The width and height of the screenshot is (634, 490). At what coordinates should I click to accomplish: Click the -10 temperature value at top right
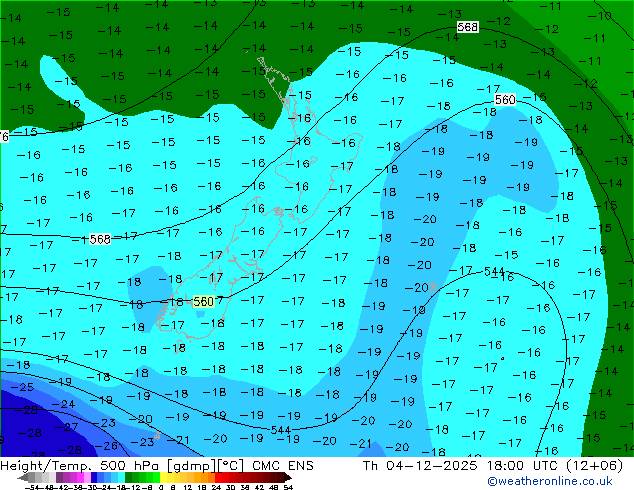pos(600,16)
